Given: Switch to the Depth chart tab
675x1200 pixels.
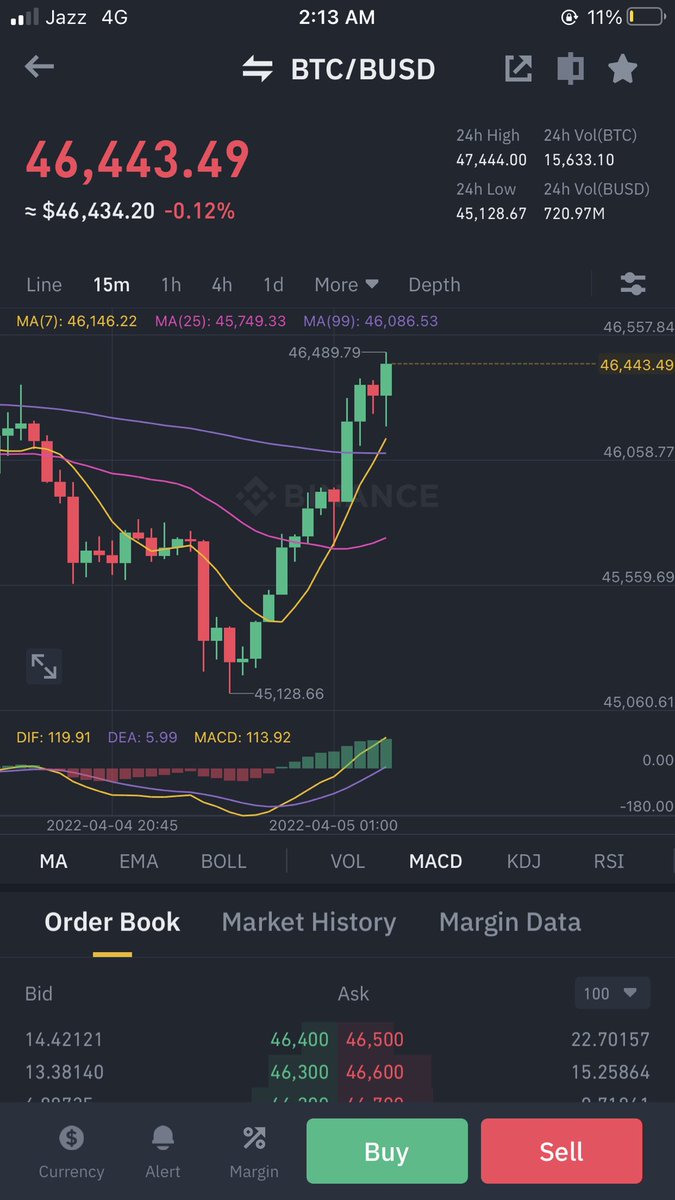Looking at the screenshot, I should coord(434,285).
